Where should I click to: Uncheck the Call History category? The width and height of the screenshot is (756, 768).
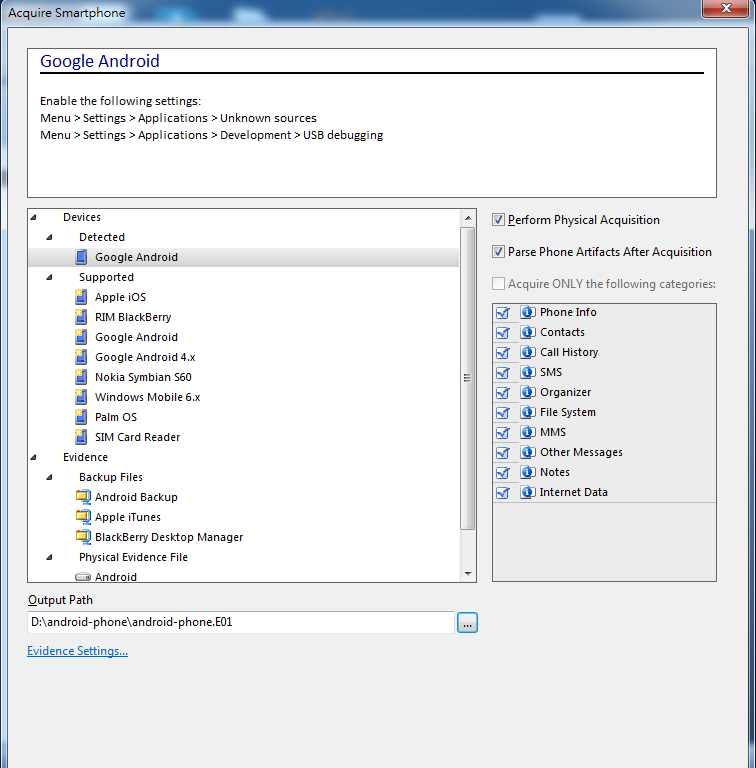click(503, 353)
